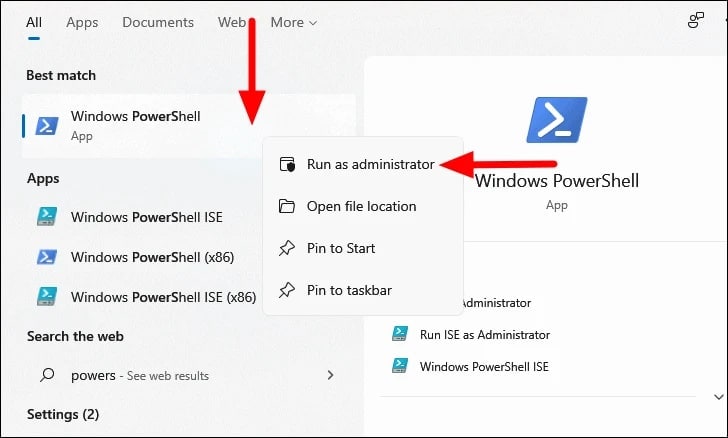Click the search magnifier icon next to powers
Image resolution: width=728 pixels, height=438 pixels.
click(47, 375)
